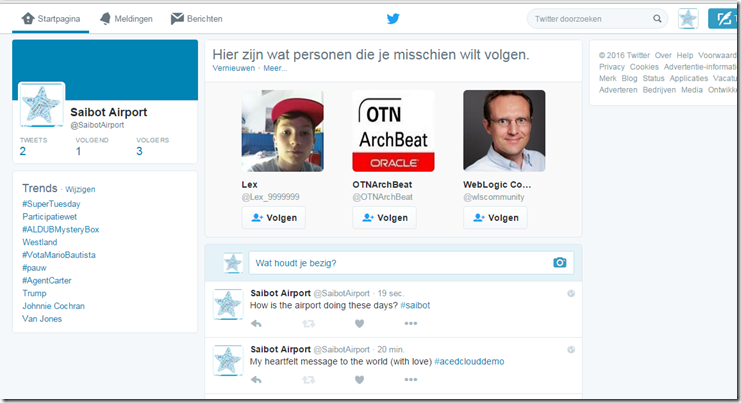
Task: Click #acedclouddemo hashtag in tweet
Action: pyautogui.click(x=469, y=362)
